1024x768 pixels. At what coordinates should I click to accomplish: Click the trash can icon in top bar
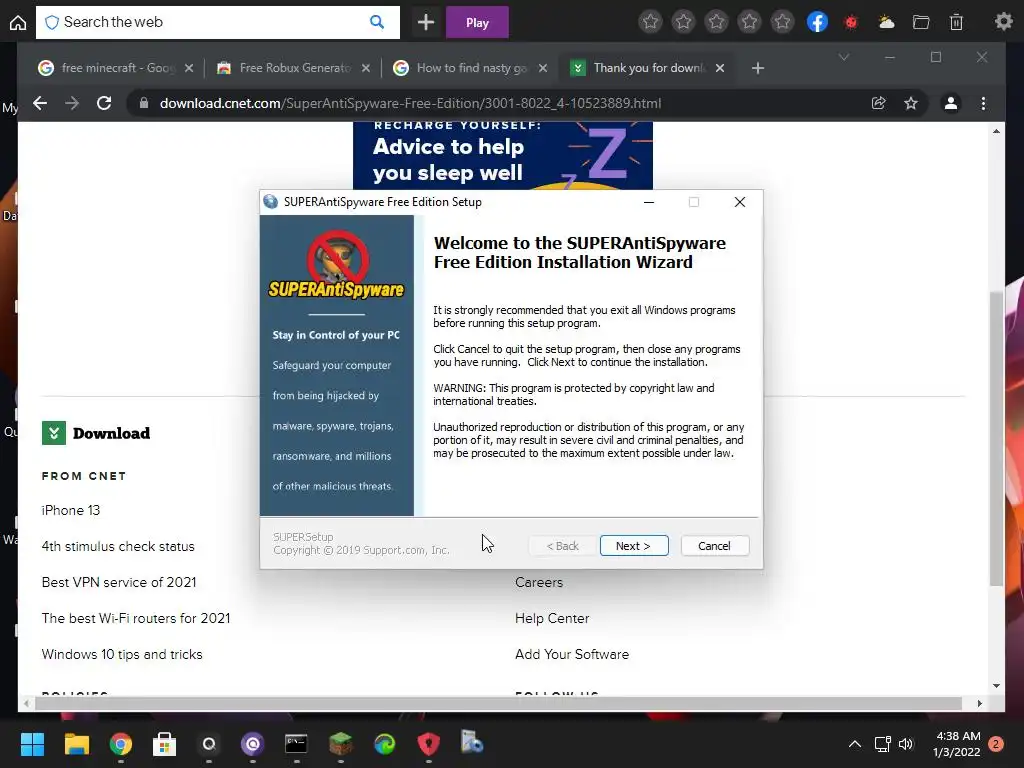[x=956, y=23]
